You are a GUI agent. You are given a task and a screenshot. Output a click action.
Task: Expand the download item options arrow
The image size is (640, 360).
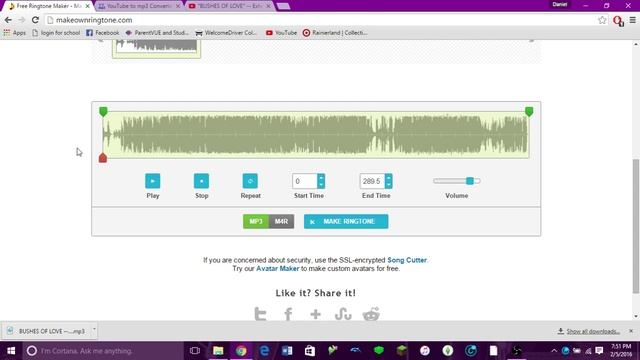coord(94,329)
